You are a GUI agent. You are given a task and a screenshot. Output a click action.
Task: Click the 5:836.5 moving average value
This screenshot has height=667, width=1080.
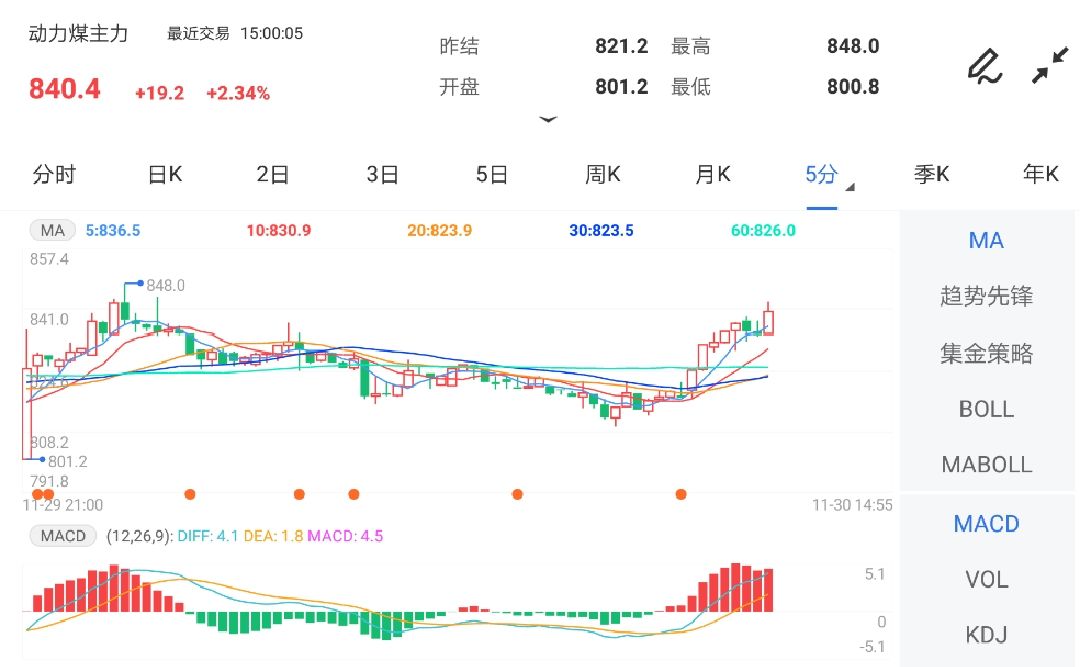tap(113, 230)
